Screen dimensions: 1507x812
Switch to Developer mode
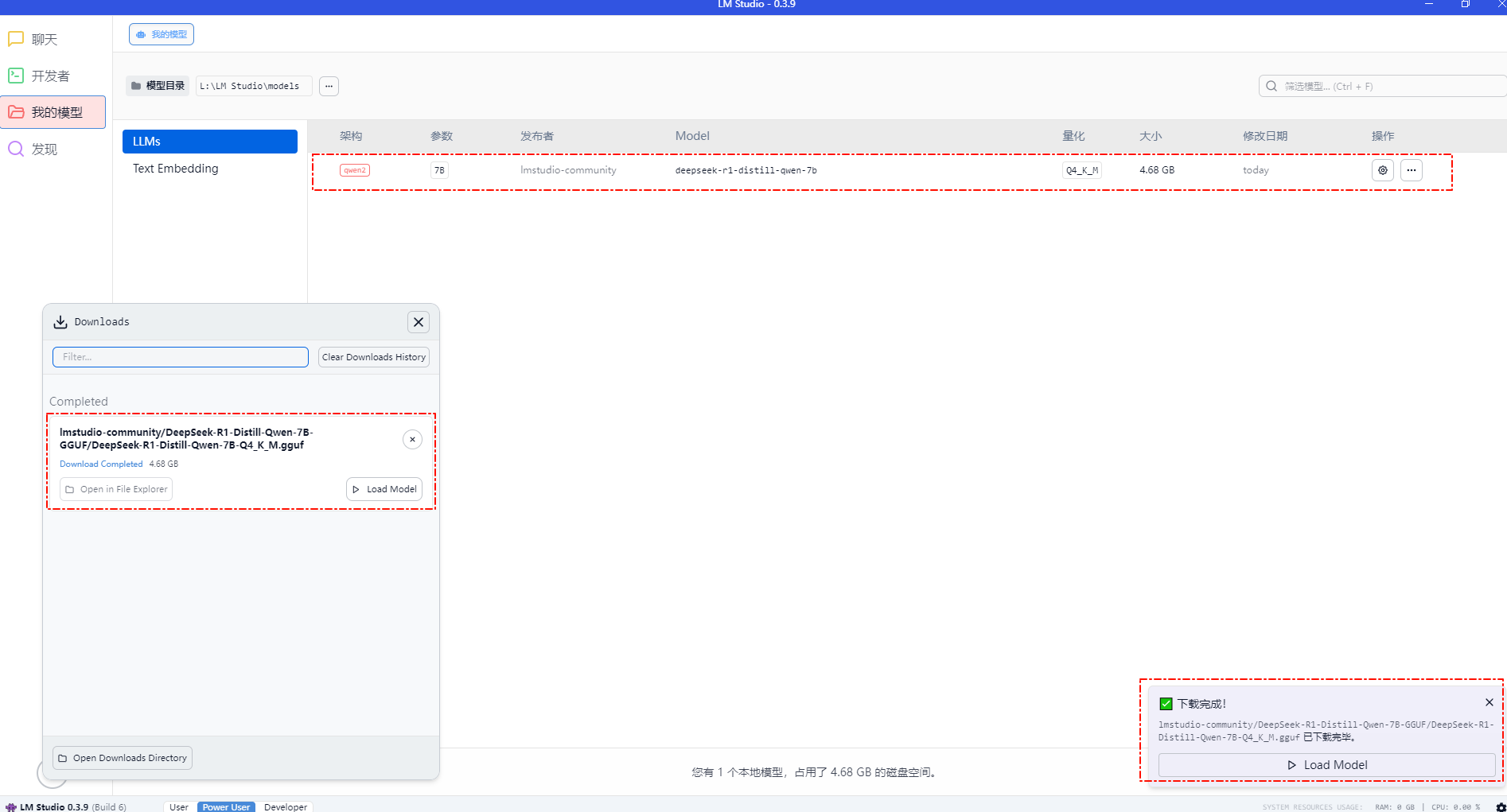click(x=286, y=806)
